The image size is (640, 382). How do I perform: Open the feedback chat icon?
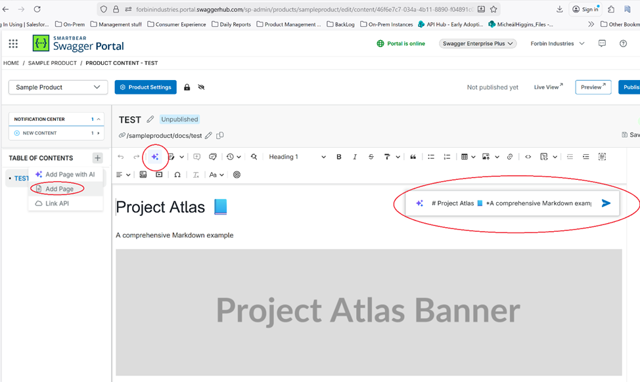point(602,43)
